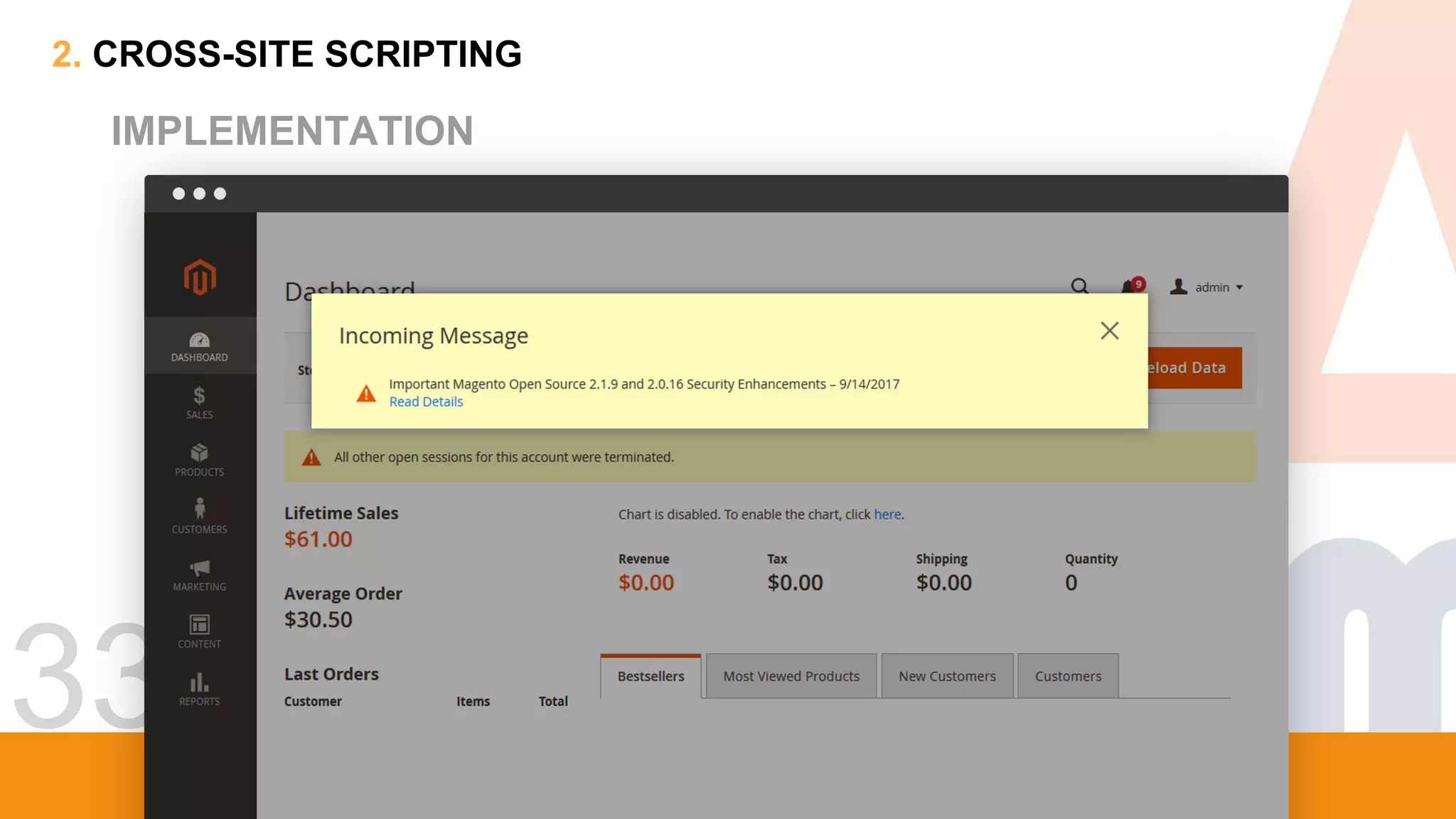This screenshot has height=819, width=1456.
Task: Click the Shipping $0.00 value
Action: (x=943, y=582)
